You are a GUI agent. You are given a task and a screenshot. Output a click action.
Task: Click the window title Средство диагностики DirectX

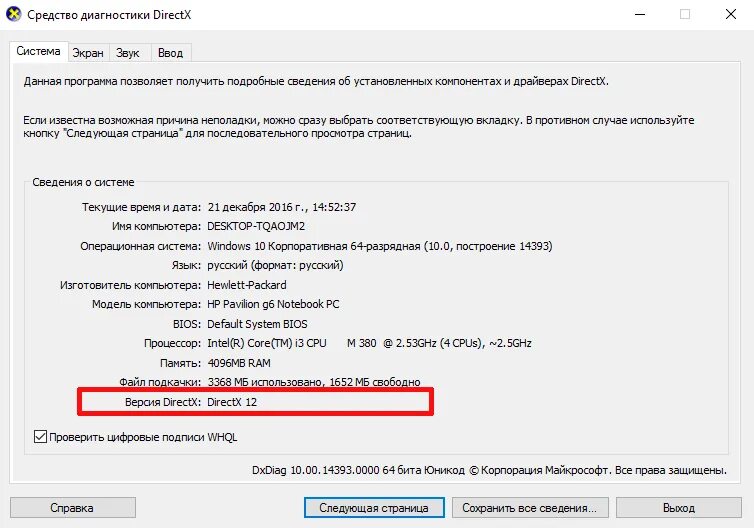tap(109, 15)
